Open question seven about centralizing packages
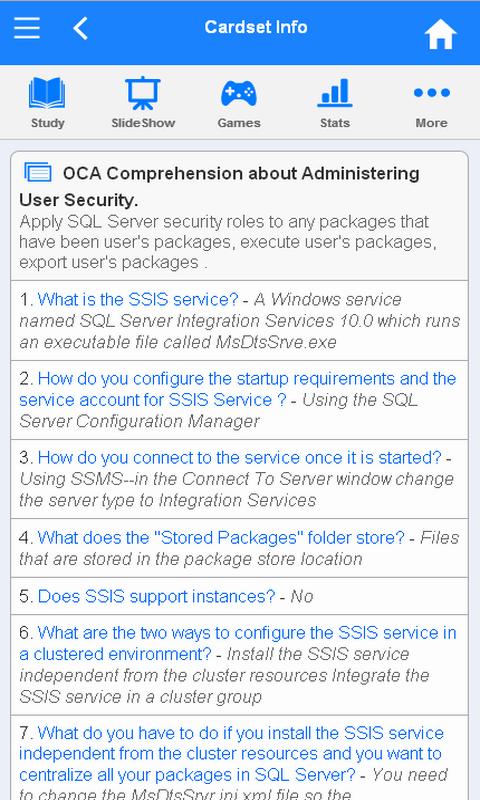 [x=231, y=754]
